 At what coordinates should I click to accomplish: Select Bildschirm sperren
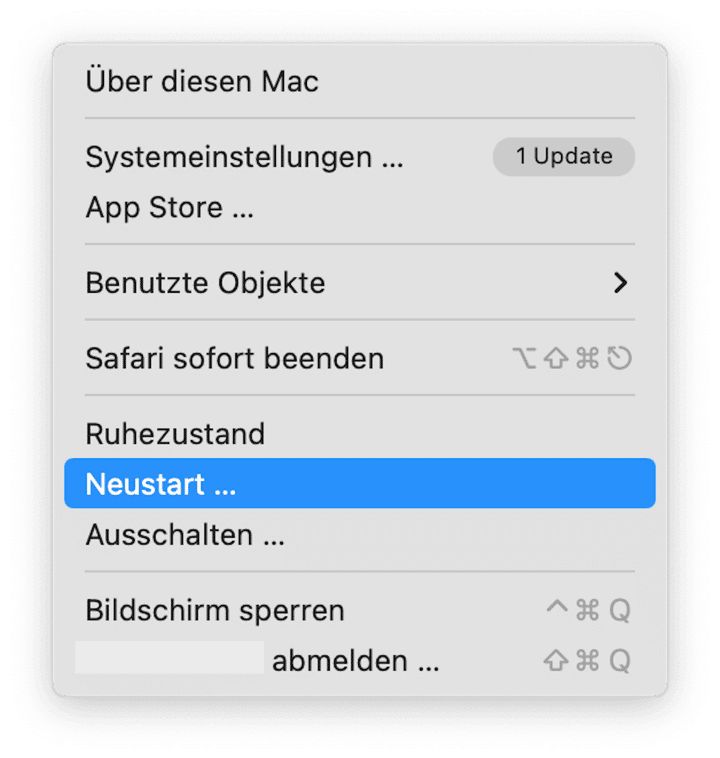(360, 610)
